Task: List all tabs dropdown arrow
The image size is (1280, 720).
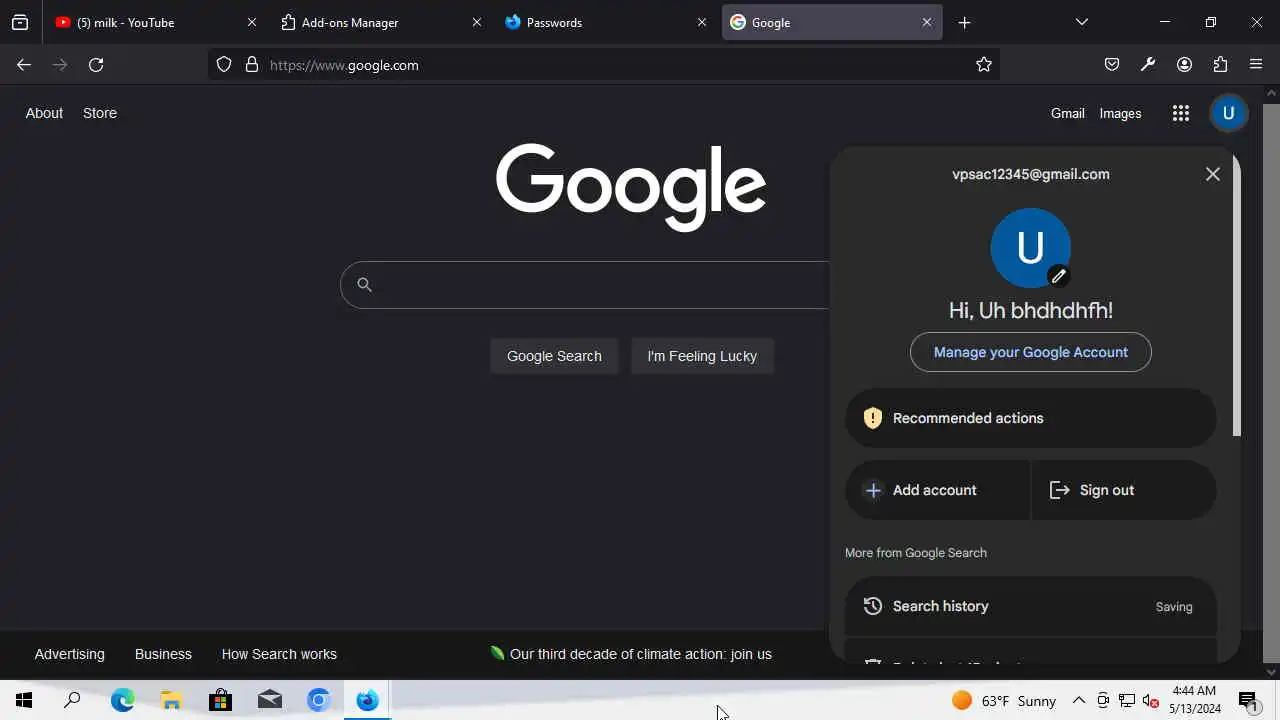Action: (x=1081, y=22)
